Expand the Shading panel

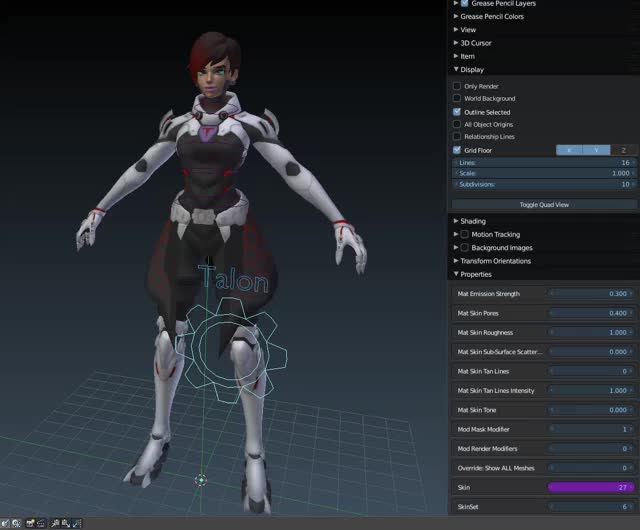coord(456,221)
